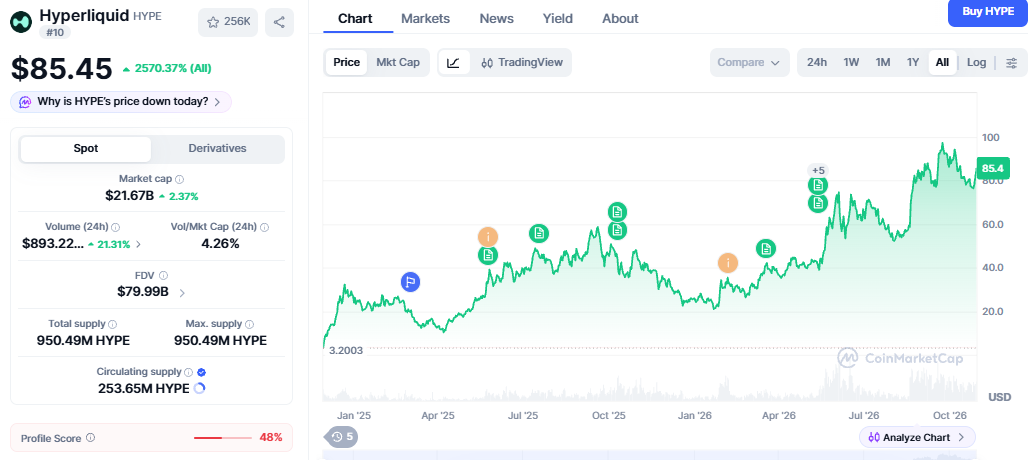The width and height of the screenshot is (1028, 460).
Task: Click the Buy HYPE button
Action: click(x=988, y=12)
